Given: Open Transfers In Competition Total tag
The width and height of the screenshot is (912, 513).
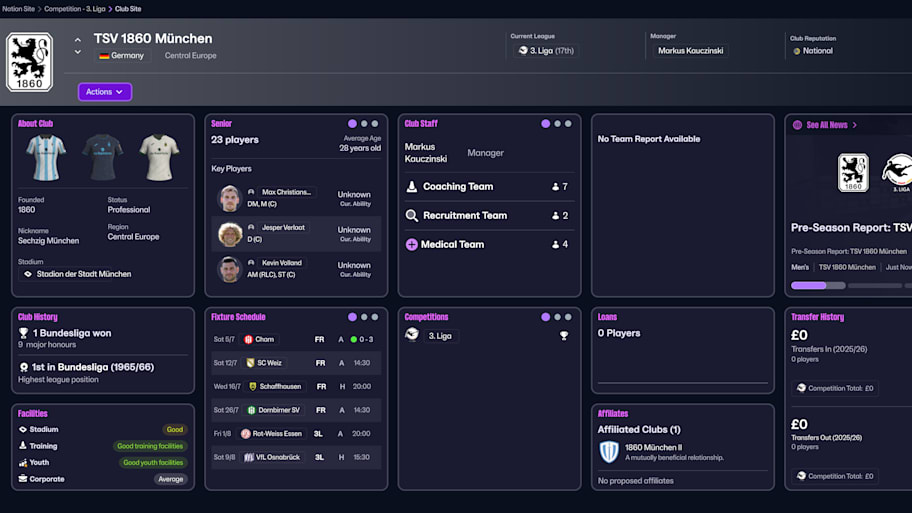Looking at the screenshot, I should 835,388.
